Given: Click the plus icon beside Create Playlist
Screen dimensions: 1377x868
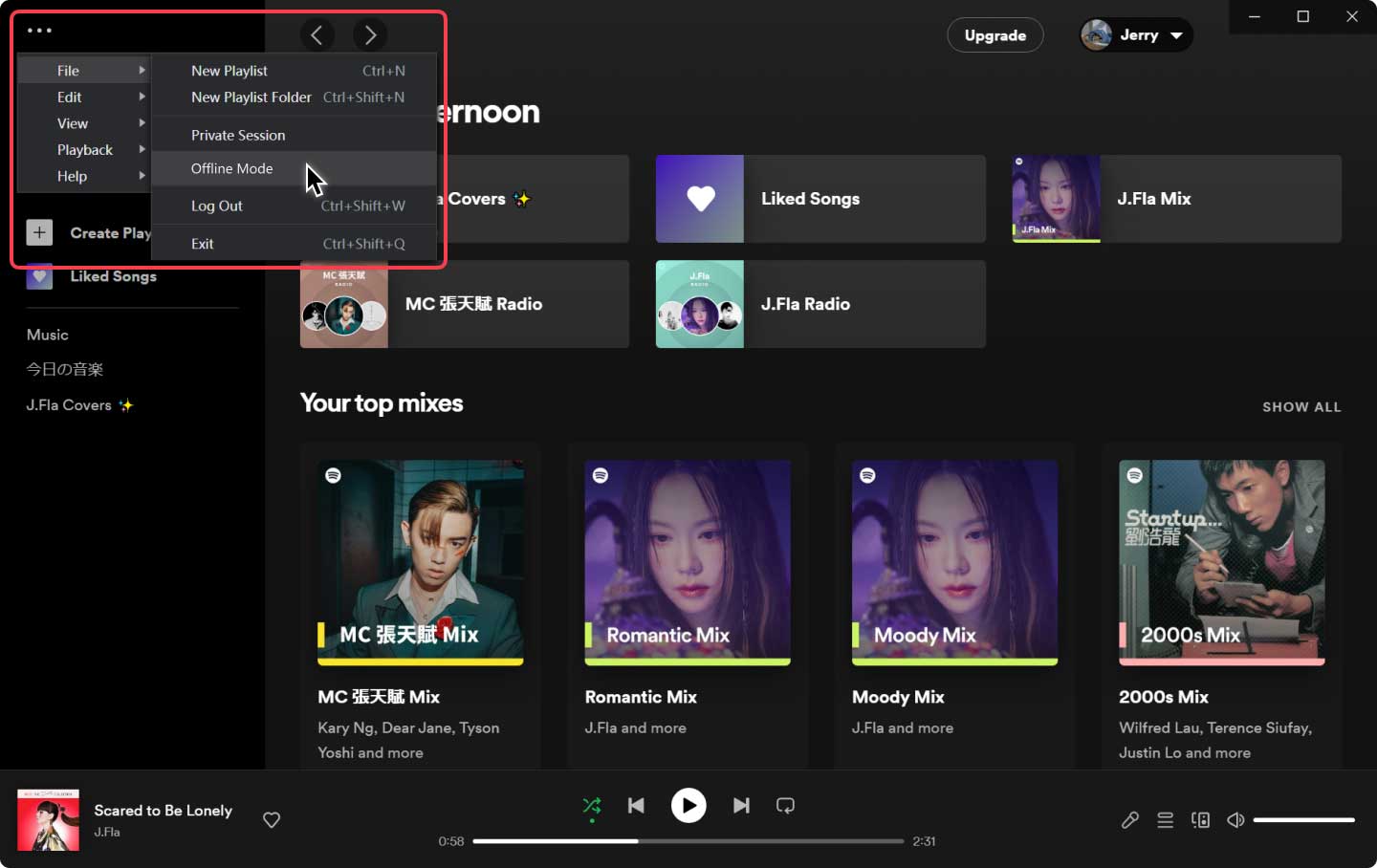Looking at the screenshot, I should pyautogui.click(x=39, y=232).
